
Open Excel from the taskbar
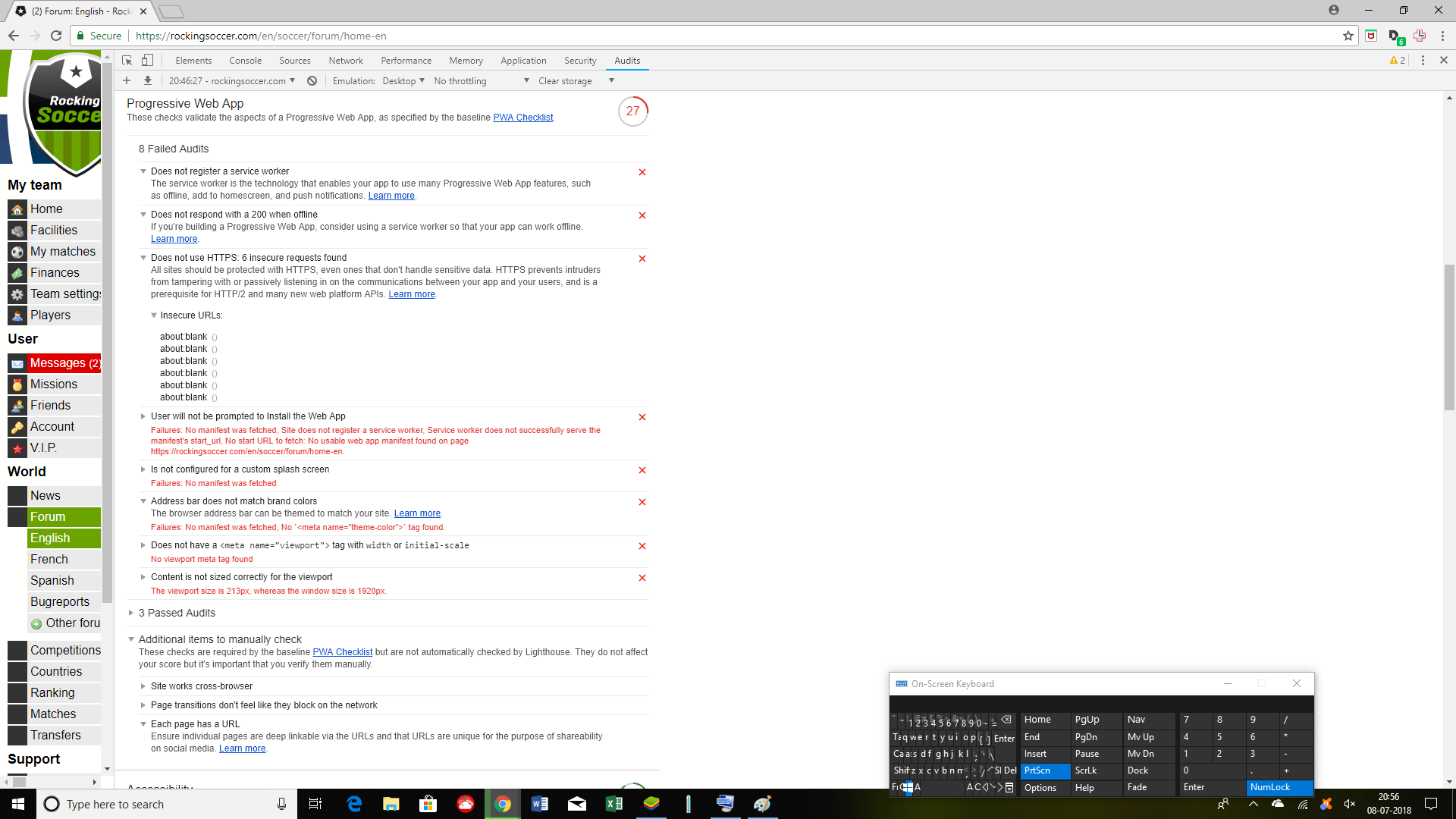(x=614, y=804)
